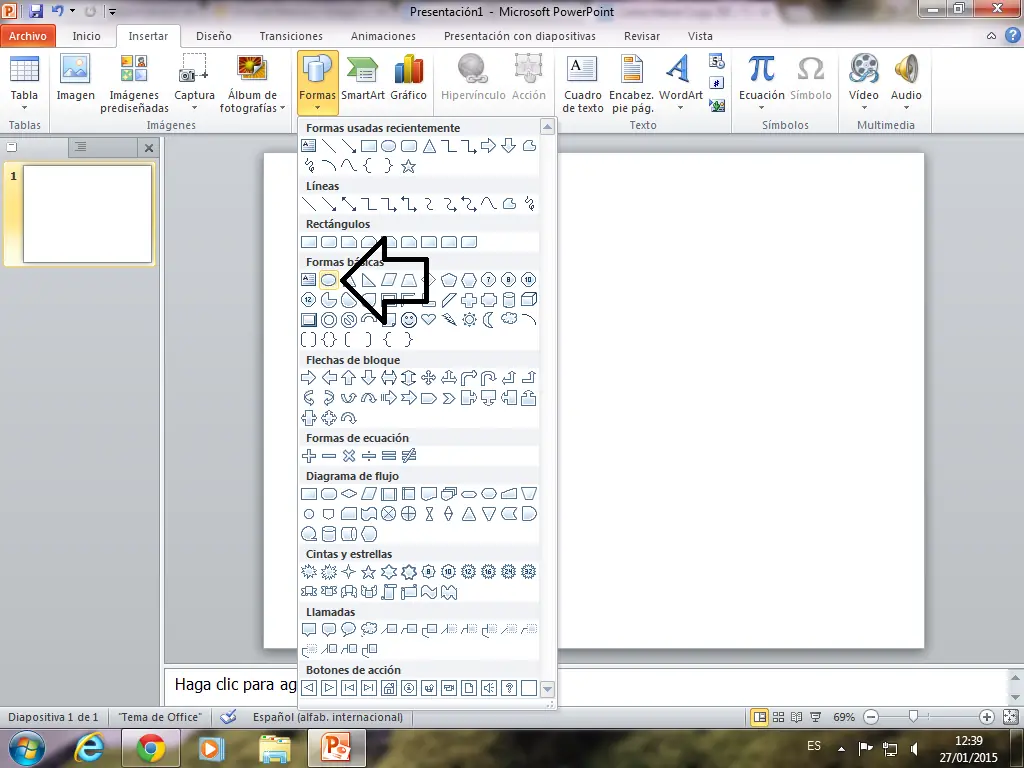Select the 5-point star in Cintas y estrellas
1024x768 pixels.
(368, 572)
